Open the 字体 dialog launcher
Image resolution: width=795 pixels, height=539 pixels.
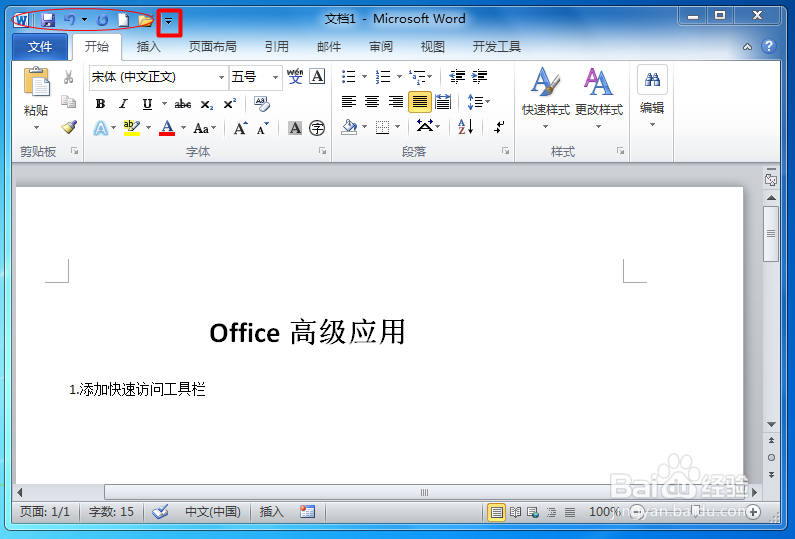click(322, 151)
